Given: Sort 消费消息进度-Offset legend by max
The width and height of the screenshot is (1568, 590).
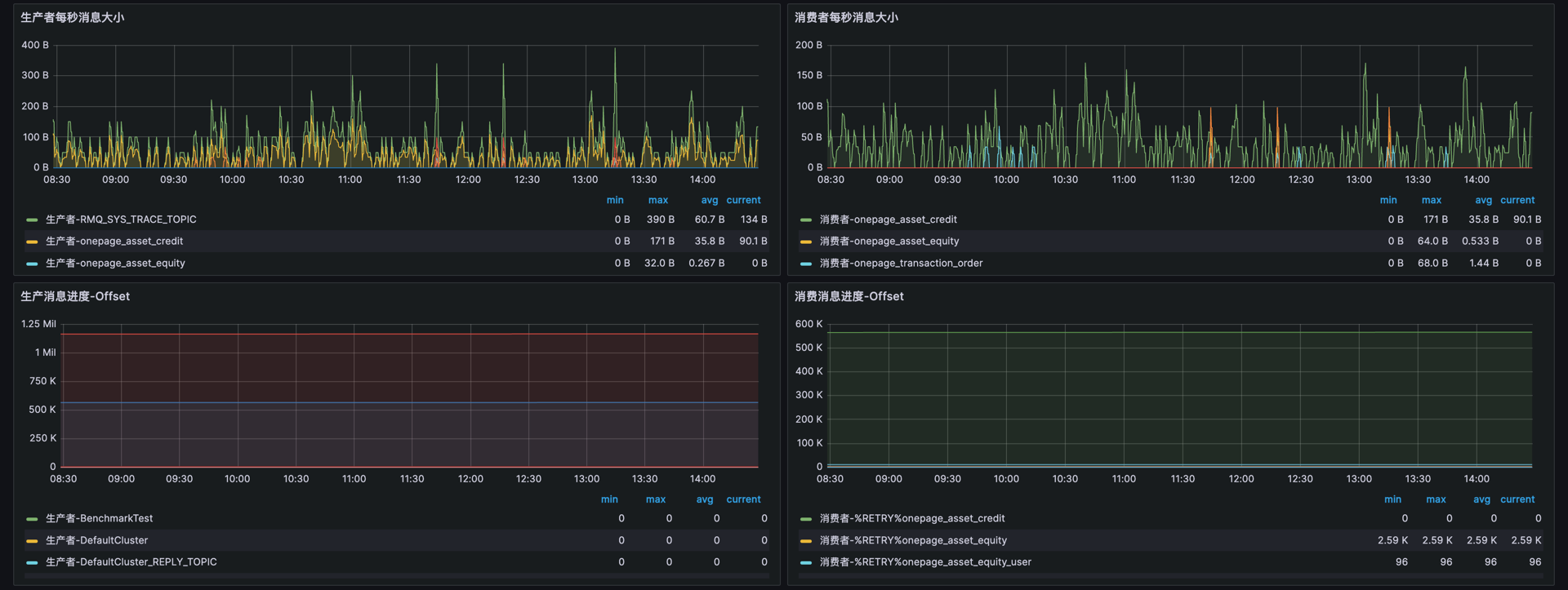Looking at the screenshot, I should coord(1437,499).
